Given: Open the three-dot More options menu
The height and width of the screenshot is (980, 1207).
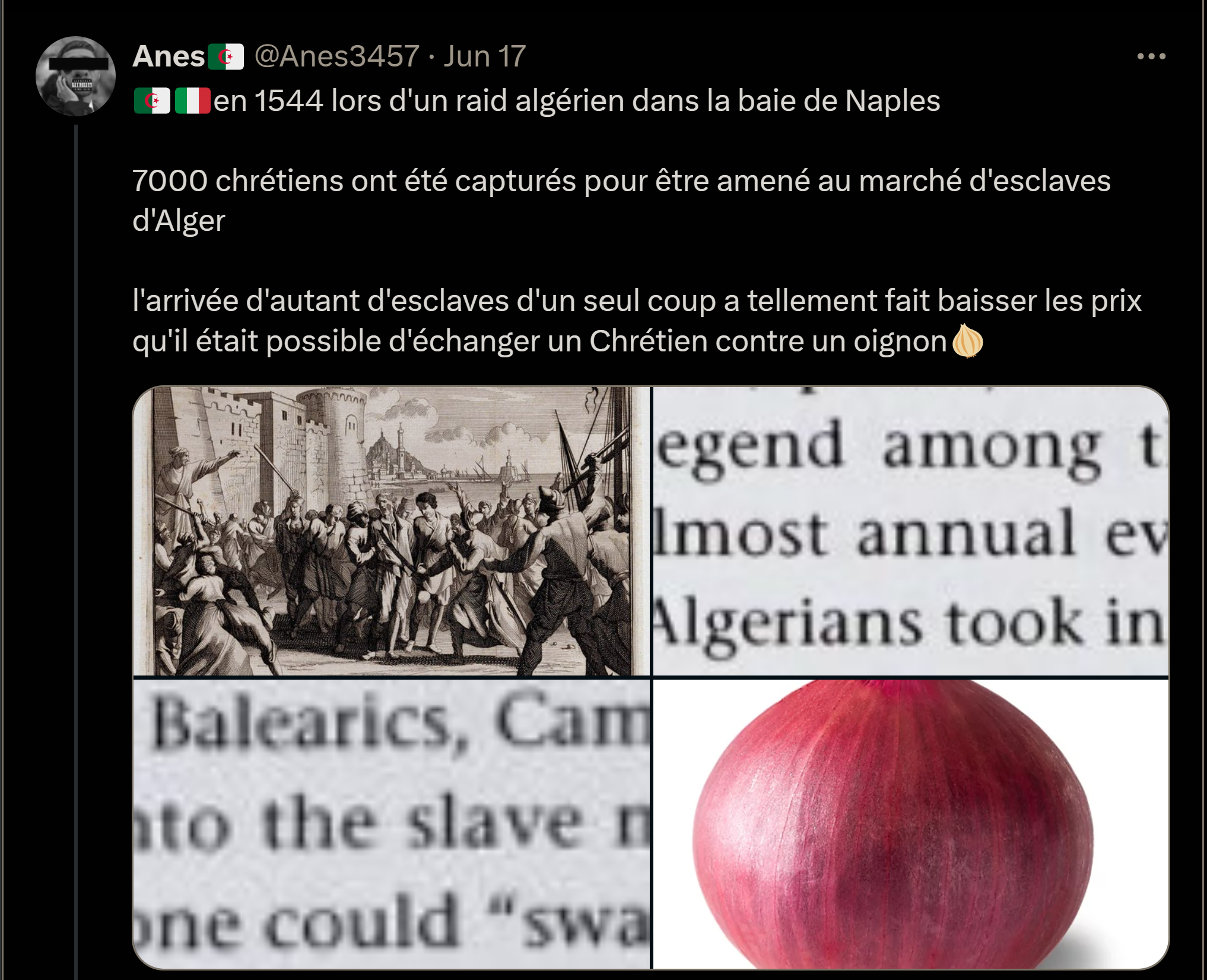Looking at the screenshot, I should click(1151, 56).
